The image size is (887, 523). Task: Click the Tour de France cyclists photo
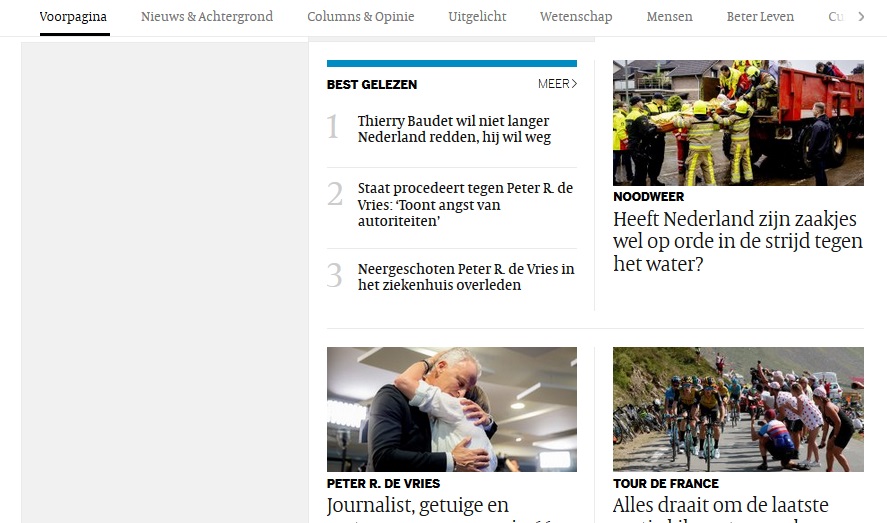(x=738, y=409)
